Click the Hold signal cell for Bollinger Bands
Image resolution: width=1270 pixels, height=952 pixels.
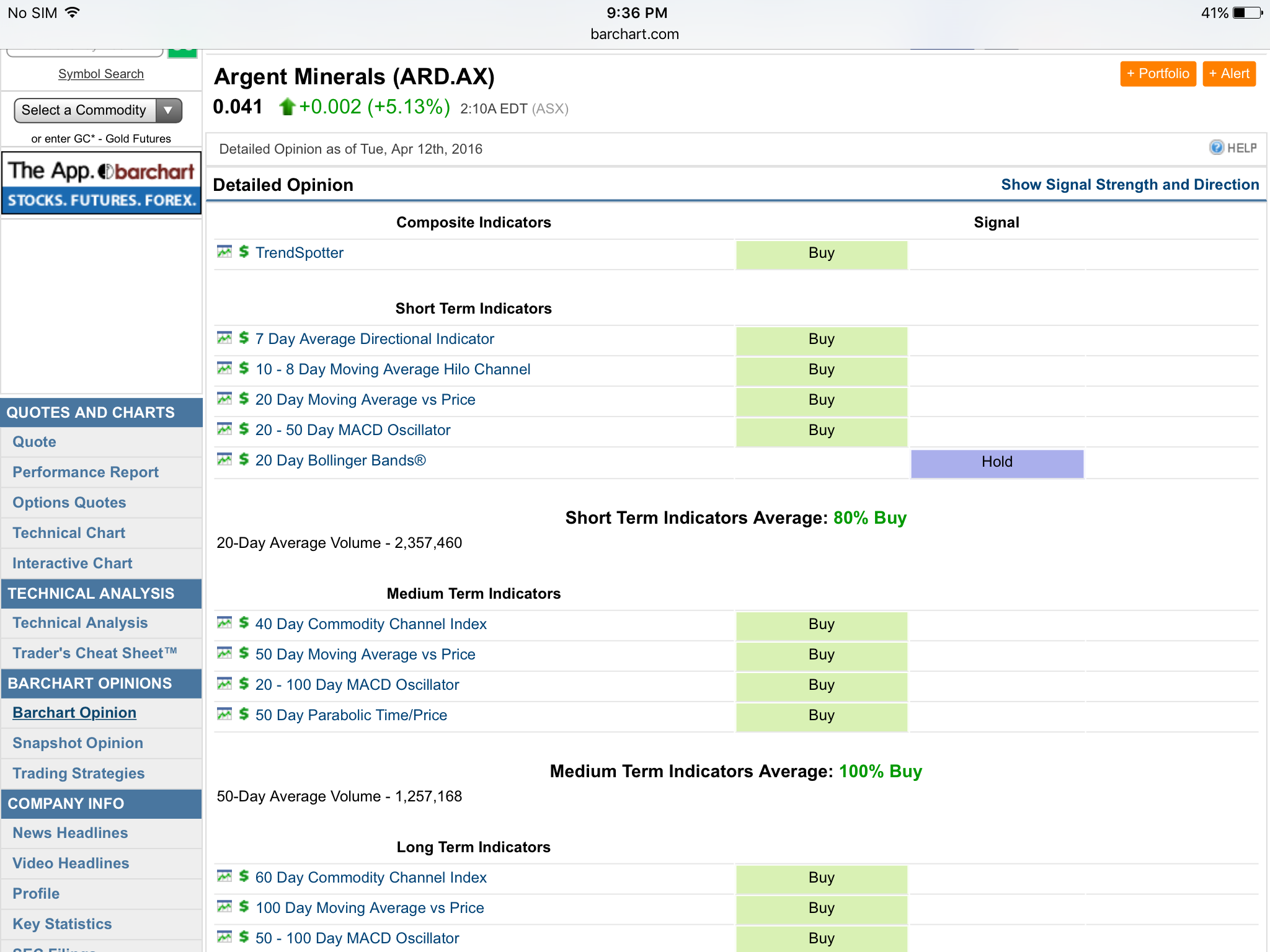(997, 464)
